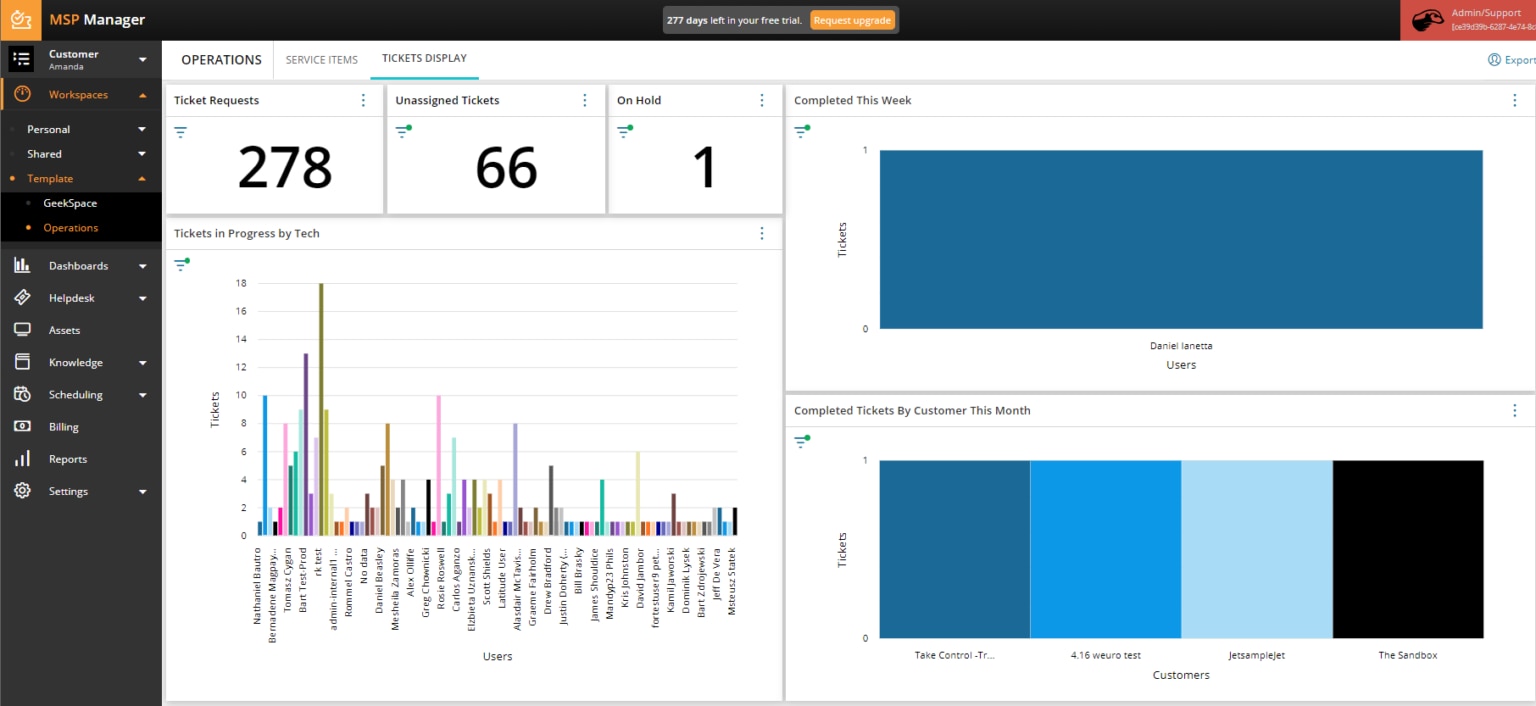Toggle the filter on Ticket Requests widget
Screen dimensions: 1536x706
point(180,131)
